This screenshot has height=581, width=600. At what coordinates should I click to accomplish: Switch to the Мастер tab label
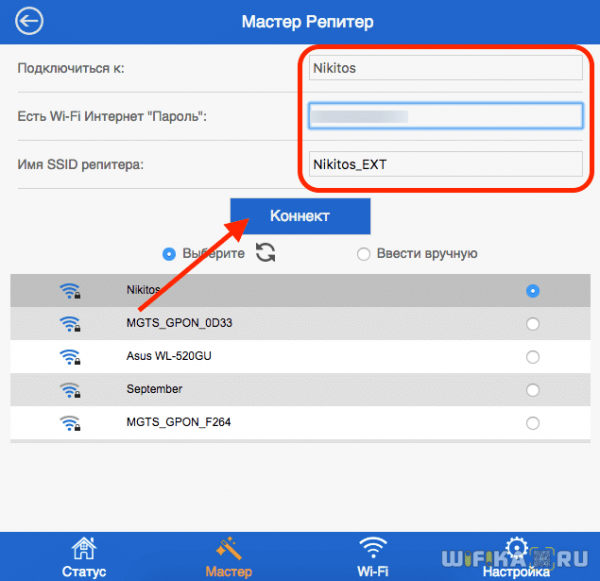pyautogui.click(x=229, y=571)
